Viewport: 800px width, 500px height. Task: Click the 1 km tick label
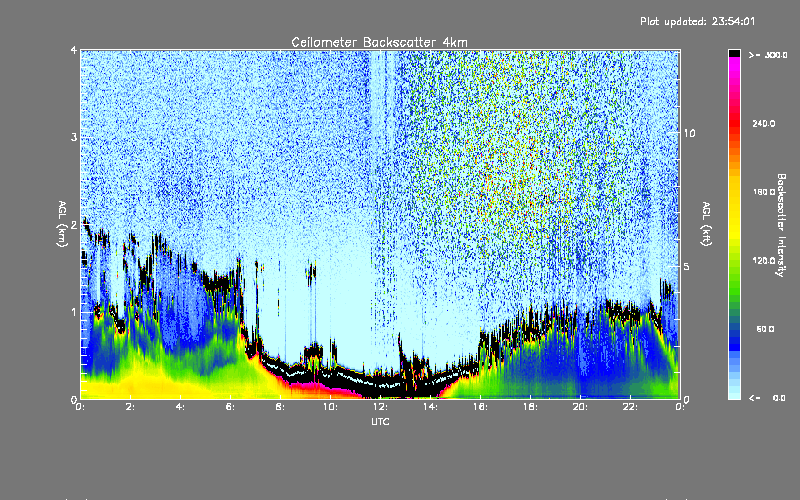(74, 312)
